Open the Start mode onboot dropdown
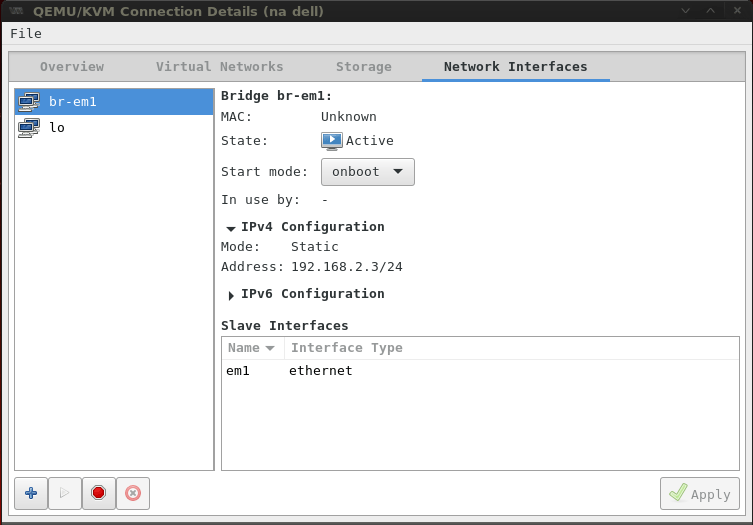 pyautogui.click(x=367, y=172)
